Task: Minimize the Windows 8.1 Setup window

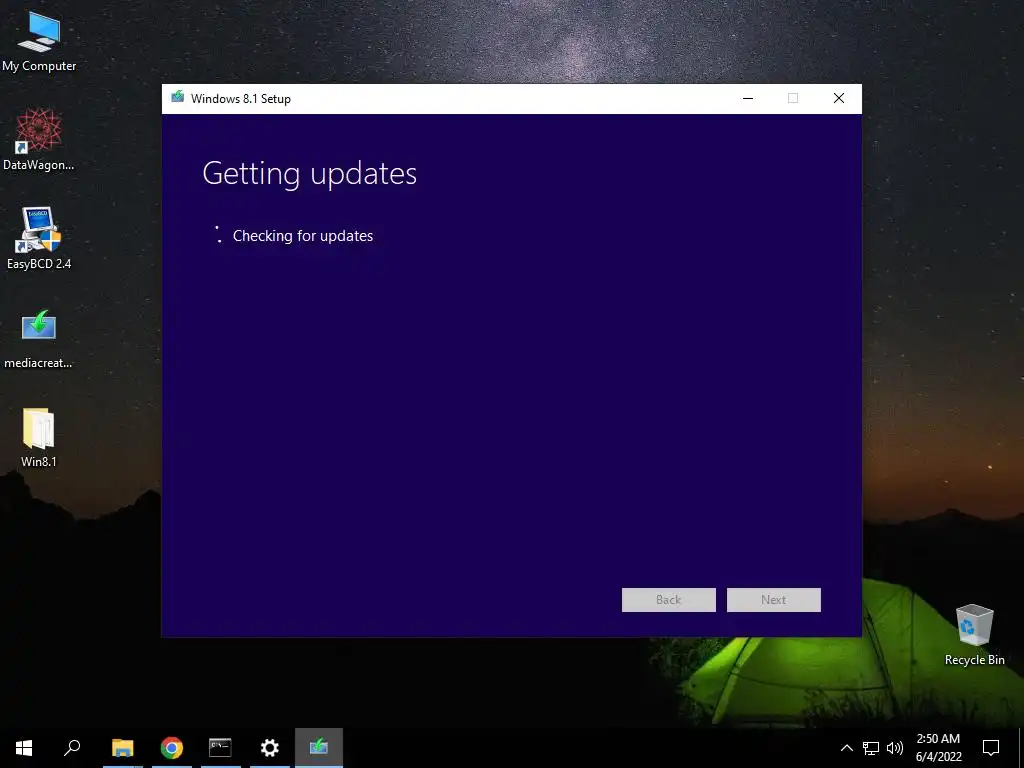Action: point(748,99)
